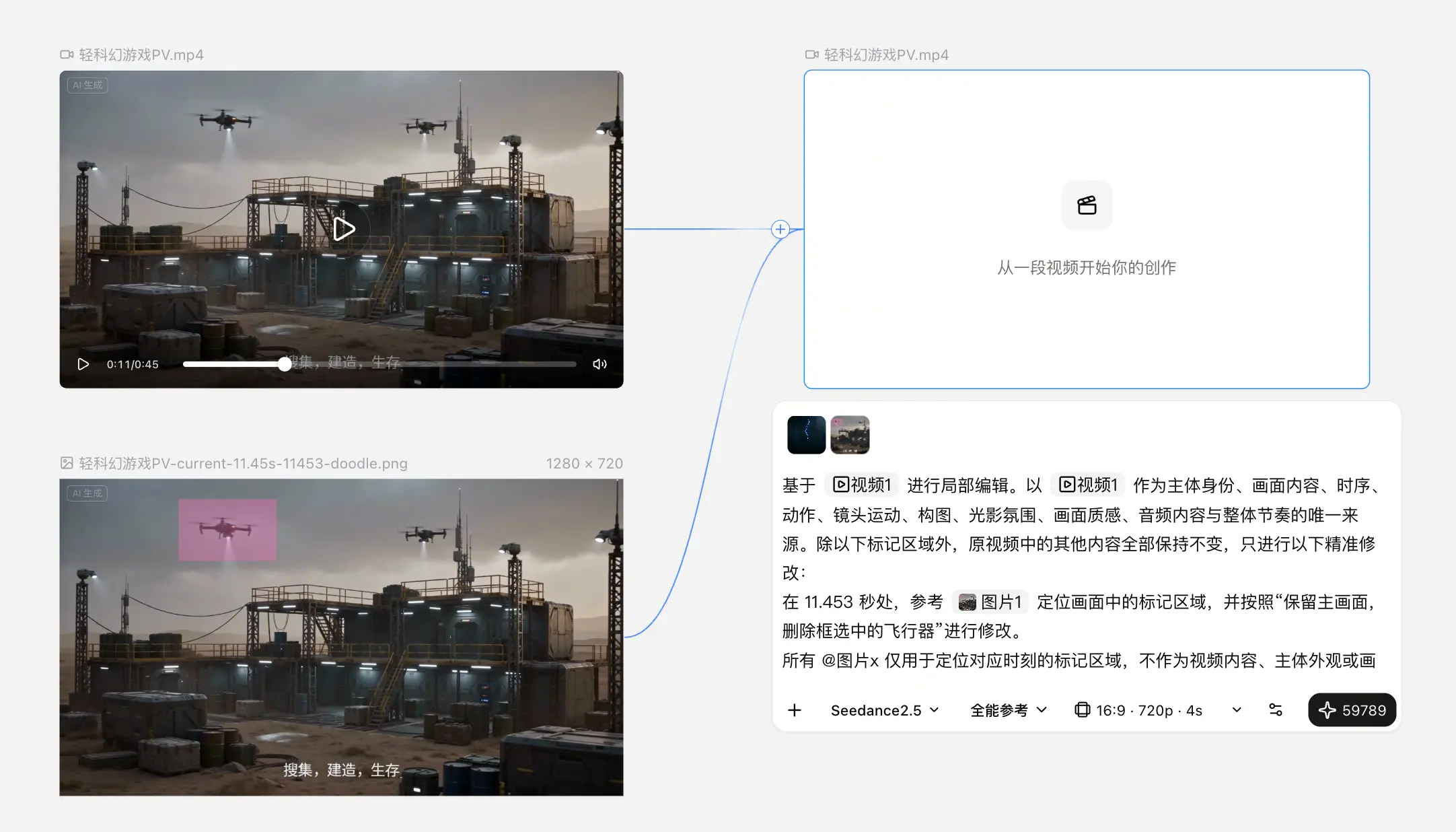Image resolution: width=1456 pixels, height=832 pixels.
Task: Click the doodle.png image file name
Action: [243, 463]
